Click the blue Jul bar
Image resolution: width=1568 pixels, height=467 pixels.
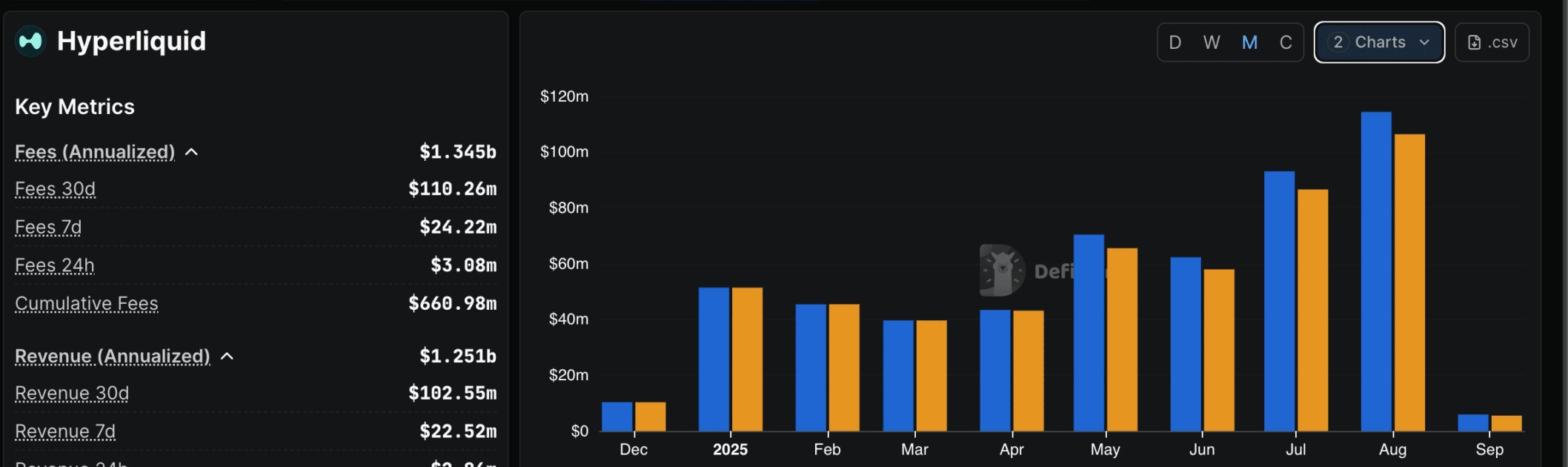click(x=1280, y=301)
